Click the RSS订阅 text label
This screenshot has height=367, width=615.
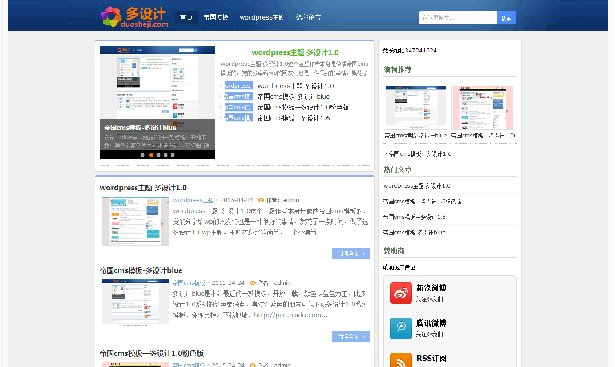pyautogui.click(x=431, y=358)
